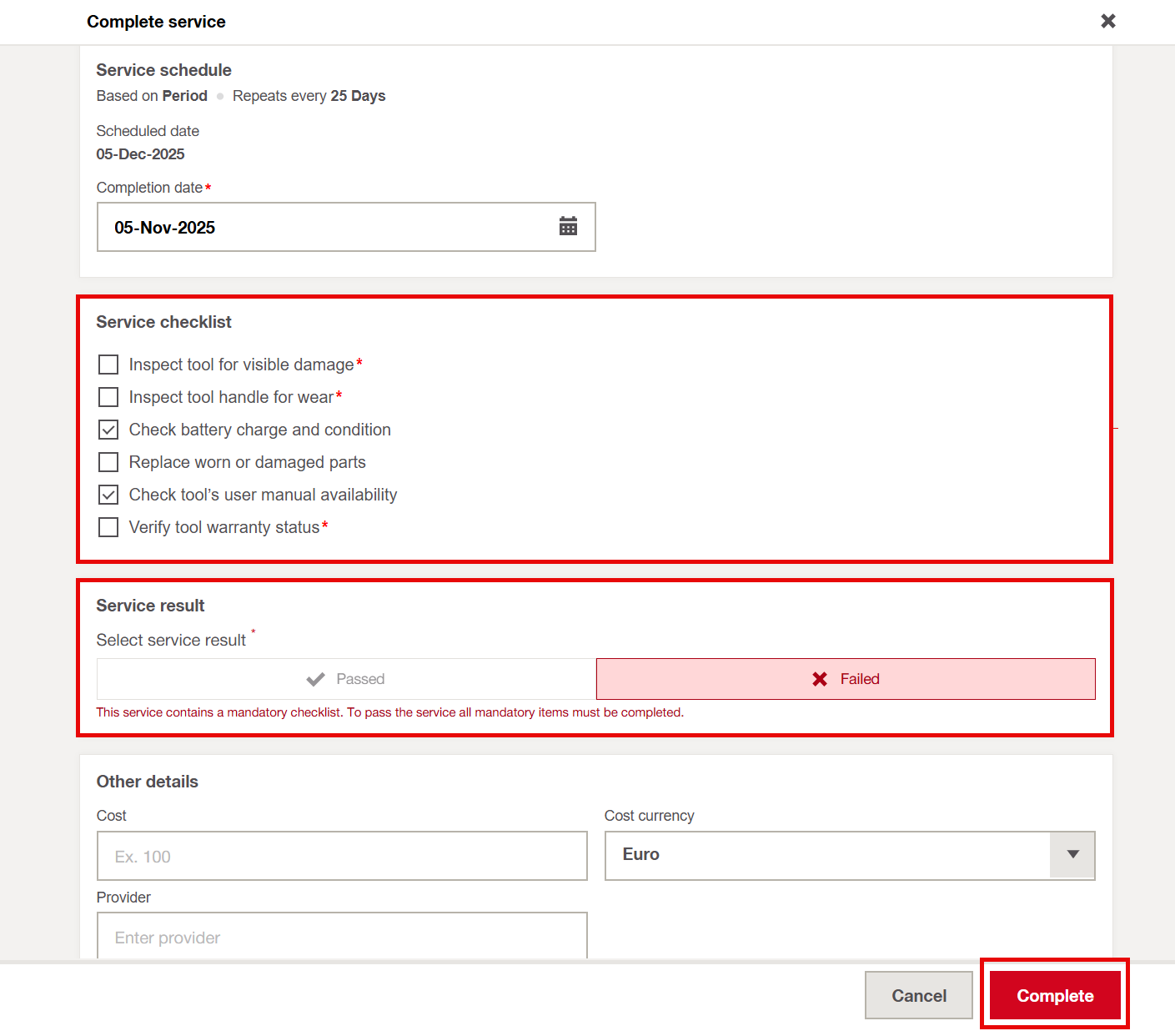Screen dimensions: 1175x1036
Task: Uncheck tool's user manual availability
Action: 108,495
